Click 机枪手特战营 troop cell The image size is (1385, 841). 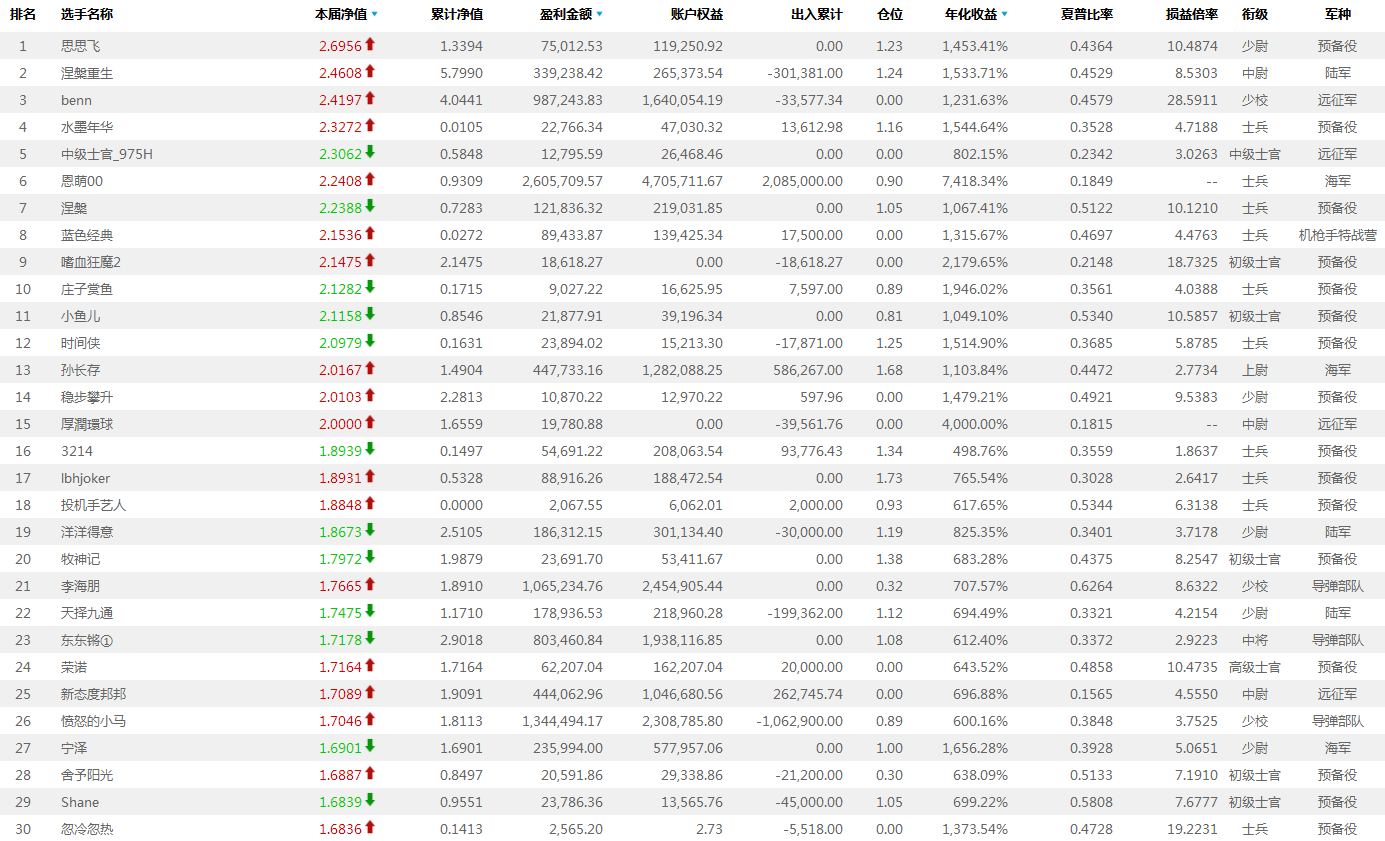(x=1337, y=235)
